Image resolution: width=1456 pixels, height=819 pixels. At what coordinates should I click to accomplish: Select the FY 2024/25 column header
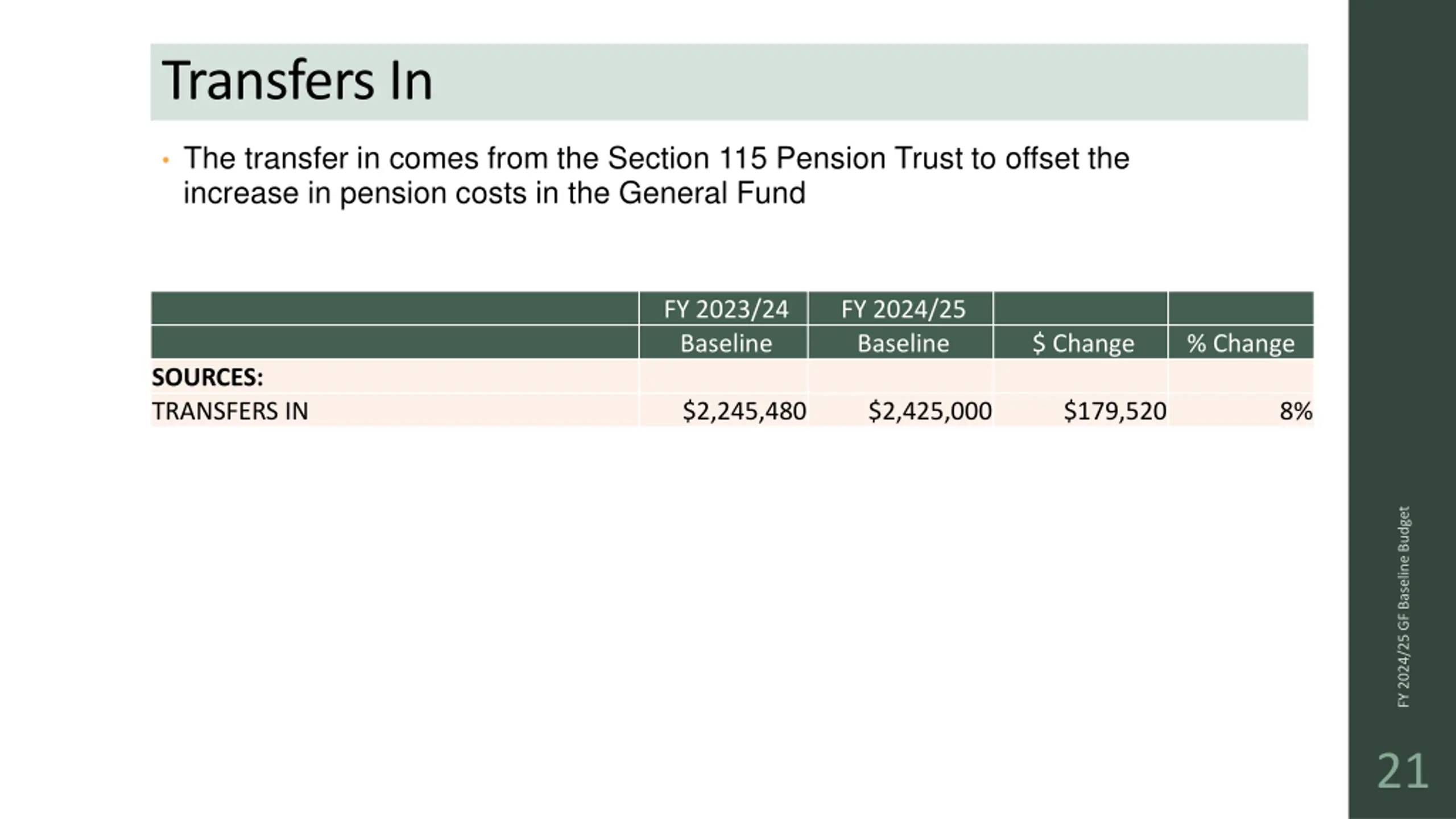903,309
